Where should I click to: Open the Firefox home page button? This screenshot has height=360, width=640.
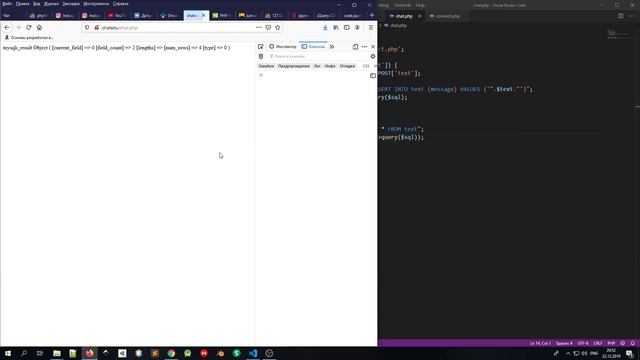[39, 27]
